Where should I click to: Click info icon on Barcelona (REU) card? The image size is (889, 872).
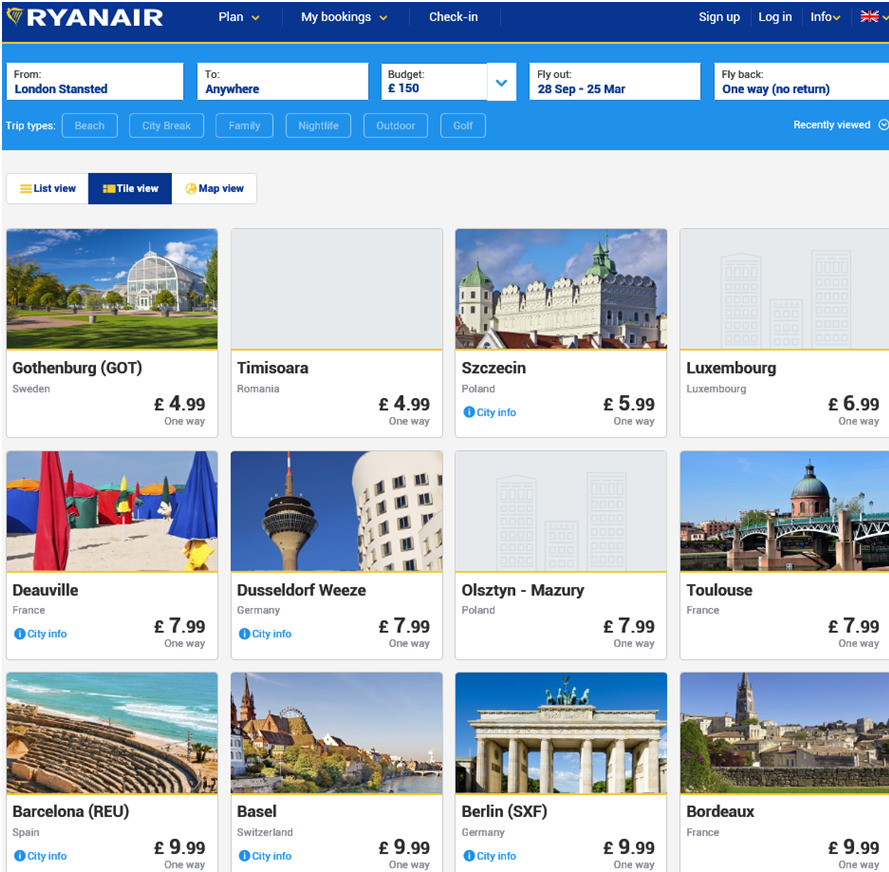pyautogui.click(x=20, y=856)
